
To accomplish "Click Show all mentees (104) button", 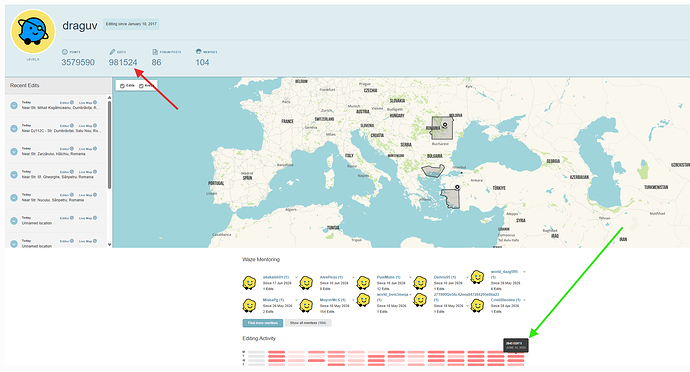I will pos(308,323).
